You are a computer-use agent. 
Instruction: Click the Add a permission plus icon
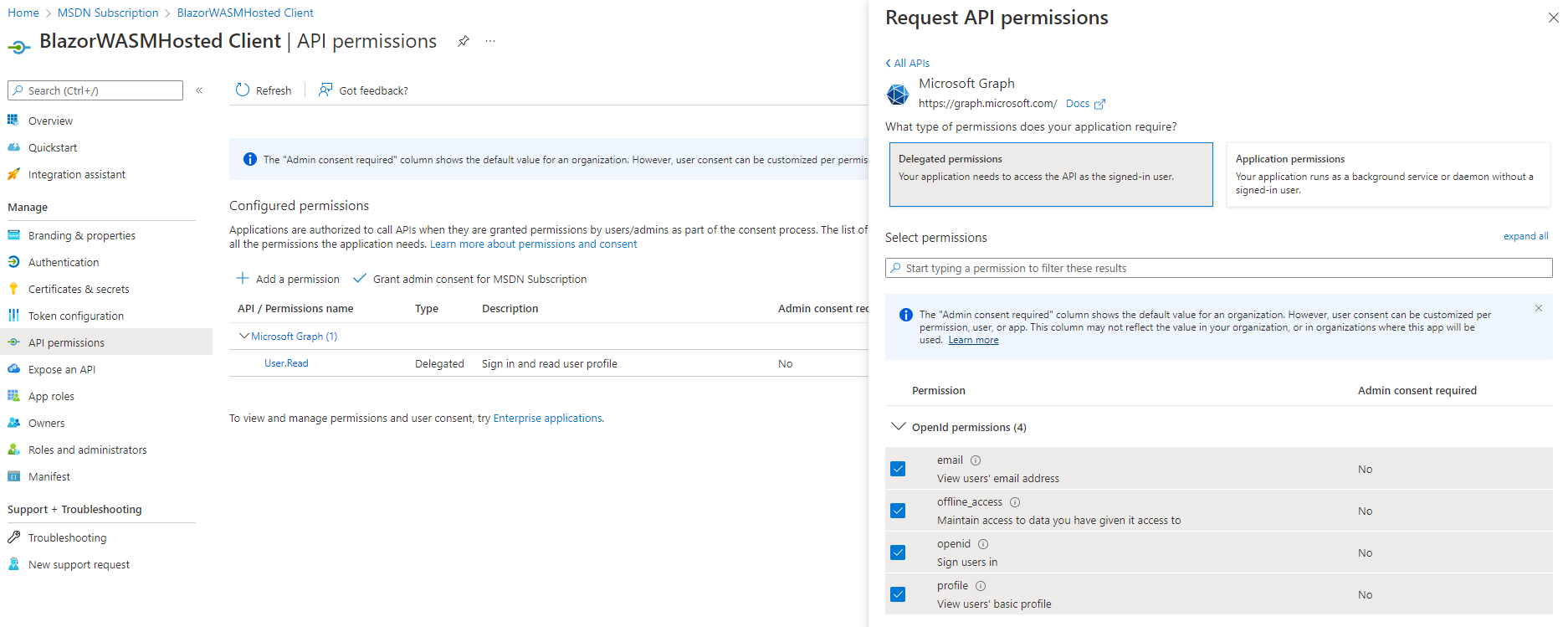[x=243, y=279]
